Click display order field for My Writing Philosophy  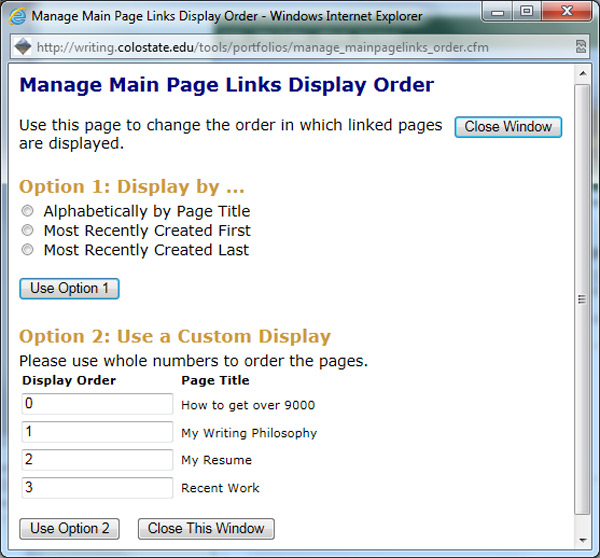(x=97, y=432)
